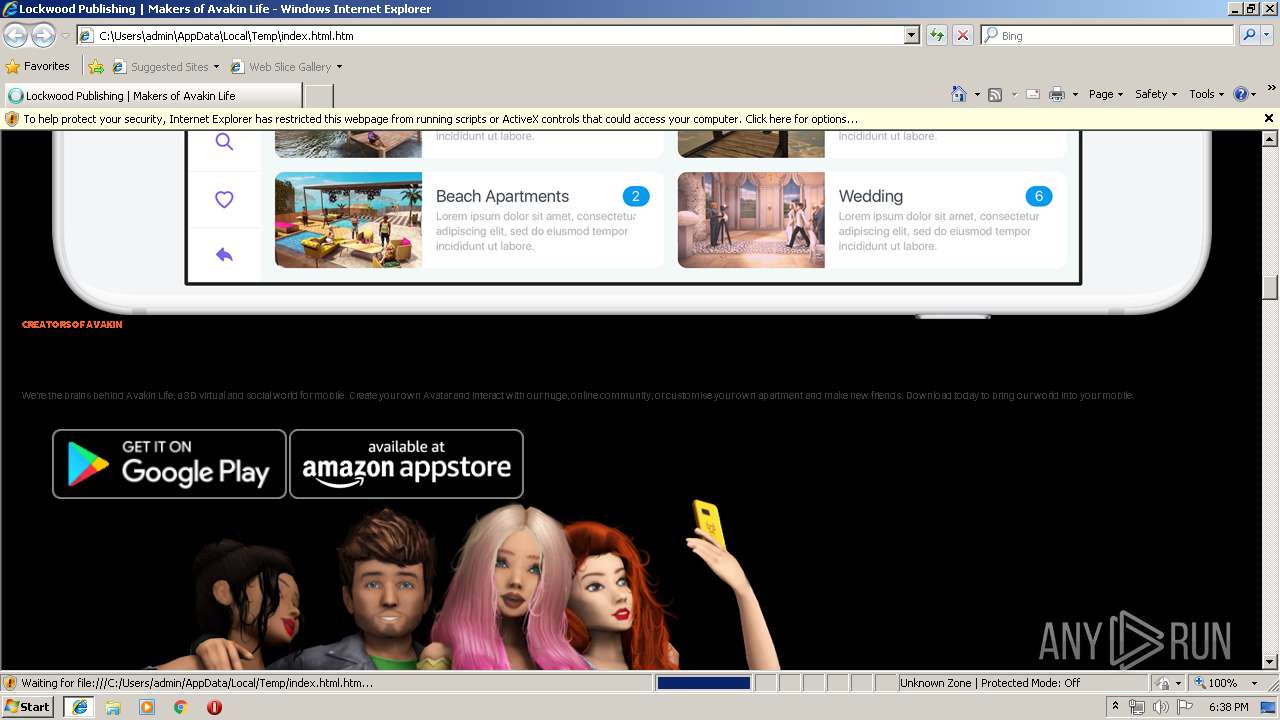Viewport: 1280px width, 720px height.
Task: Open the Safety menu
Action: pos(1155,94)
